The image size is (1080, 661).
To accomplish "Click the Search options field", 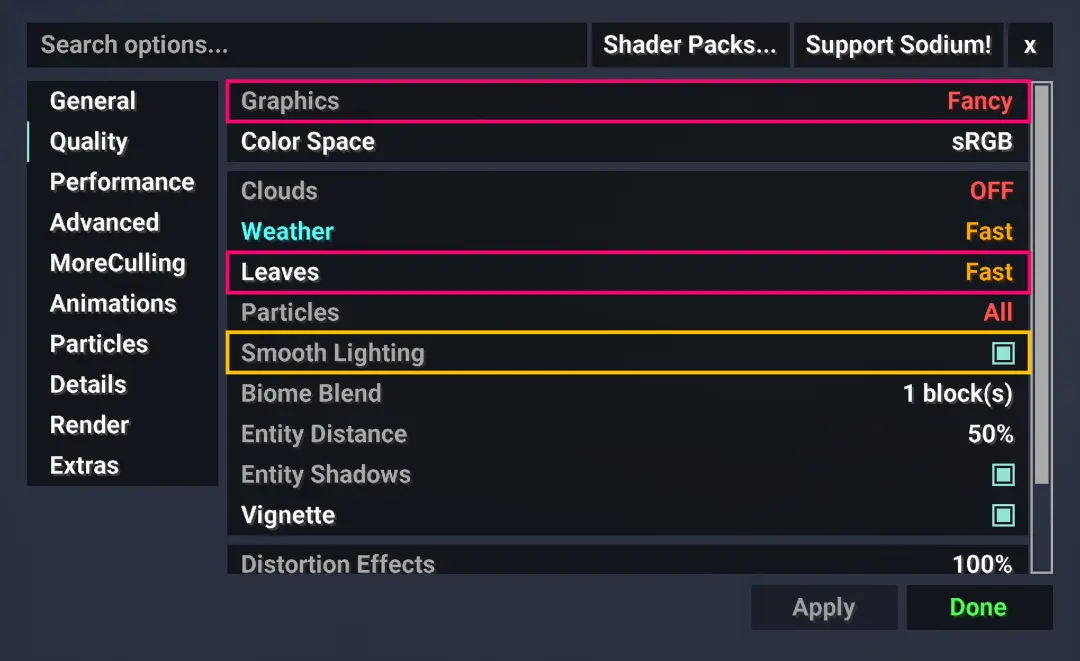I will tap(307, 45).
